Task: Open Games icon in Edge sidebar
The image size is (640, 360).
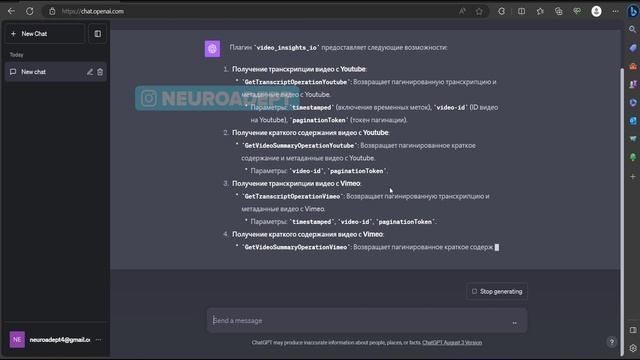Action: [x=633, y=84]
